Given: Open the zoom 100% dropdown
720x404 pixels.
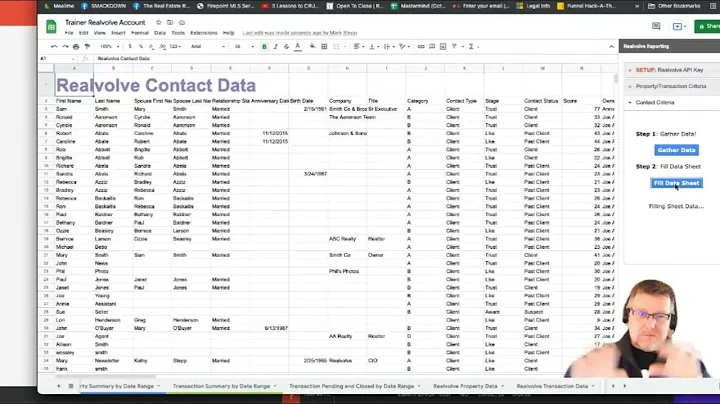Looking at the screenshot, I should tap(109, 46).
